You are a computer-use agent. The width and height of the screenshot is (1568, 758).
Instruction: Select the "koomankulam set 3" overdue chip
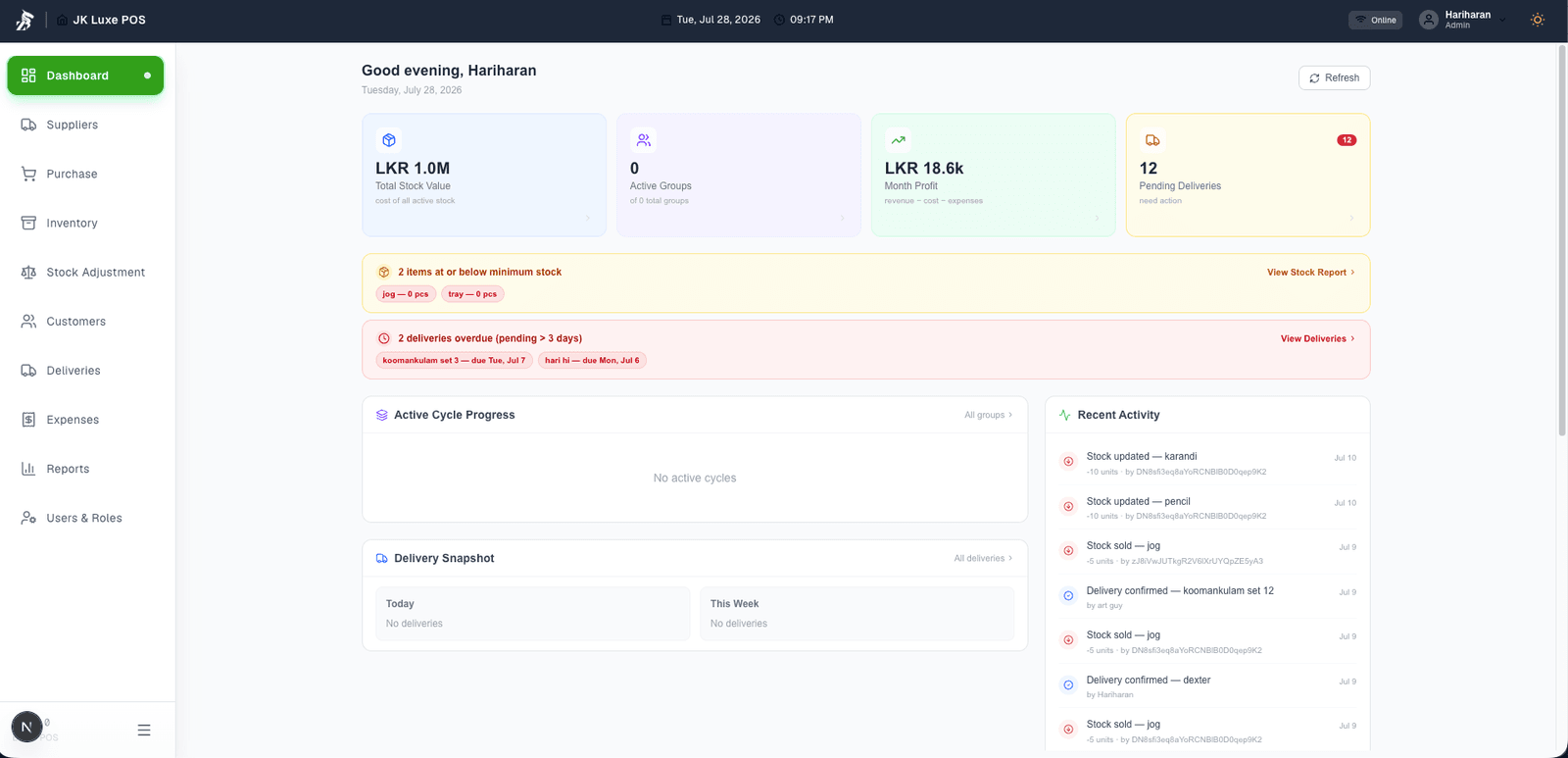coord(454,360)
